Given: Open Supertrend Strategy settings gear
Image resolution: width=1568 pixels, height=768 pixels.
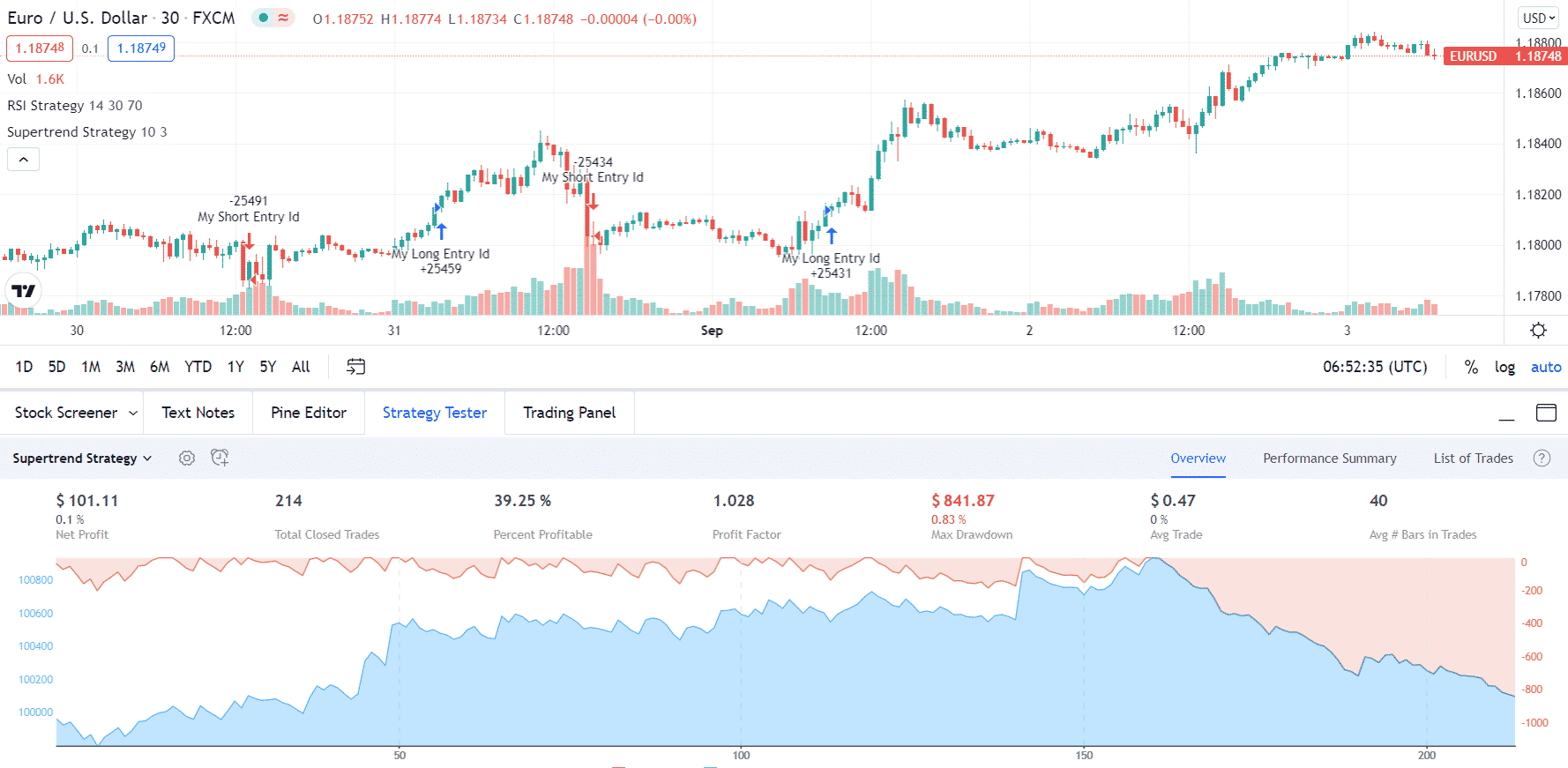Looking at the screenshot, I should [x=187, y=458].
